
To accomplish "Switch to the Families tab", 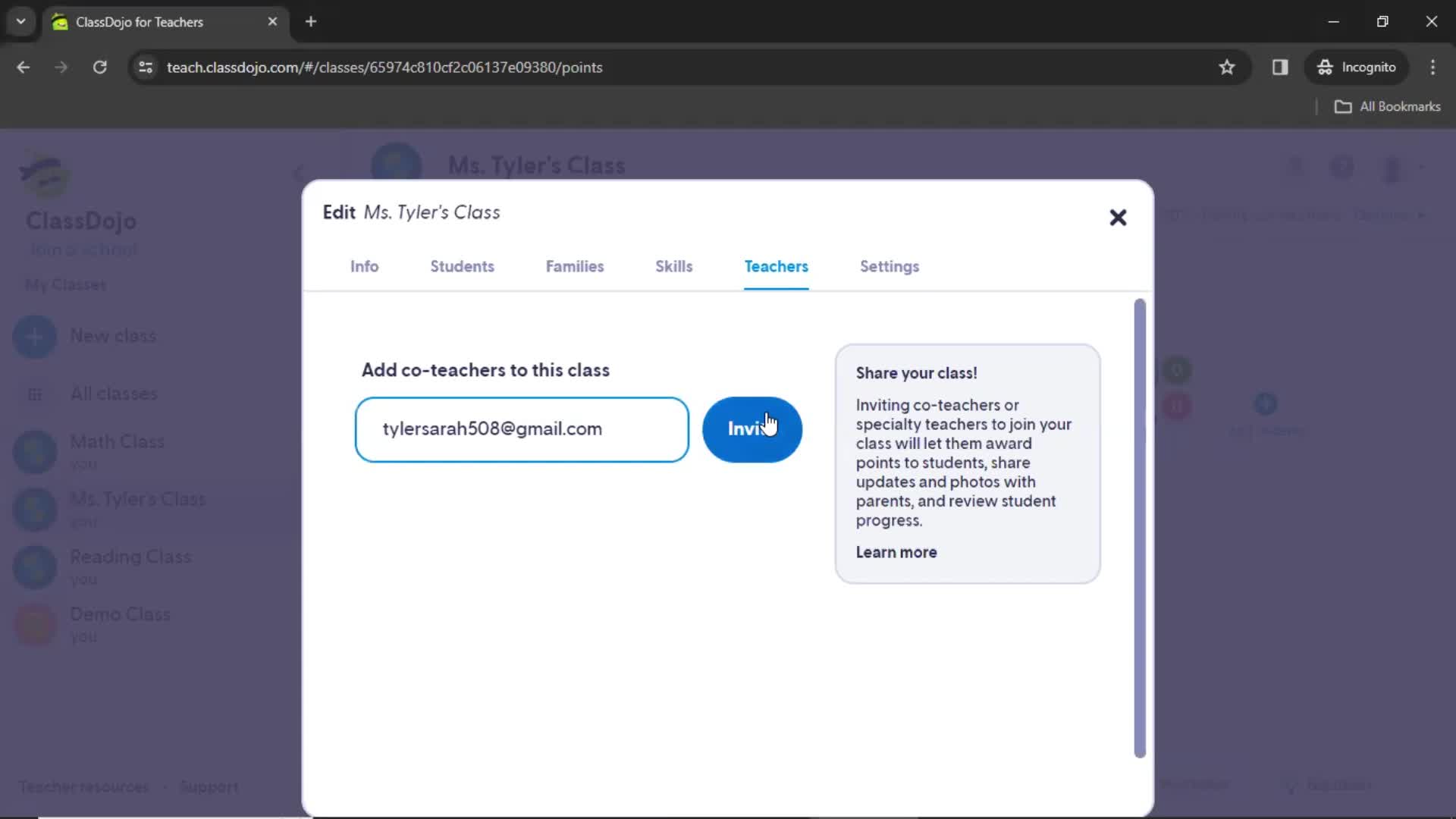I will pos(575,266).
